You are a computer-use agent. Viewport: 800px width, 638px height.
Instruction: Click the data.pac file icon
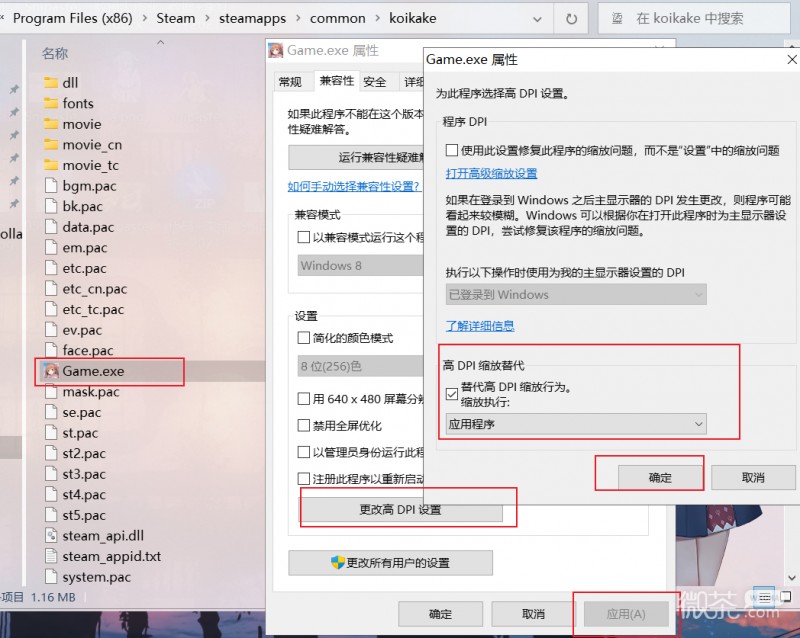click(51, 227)
